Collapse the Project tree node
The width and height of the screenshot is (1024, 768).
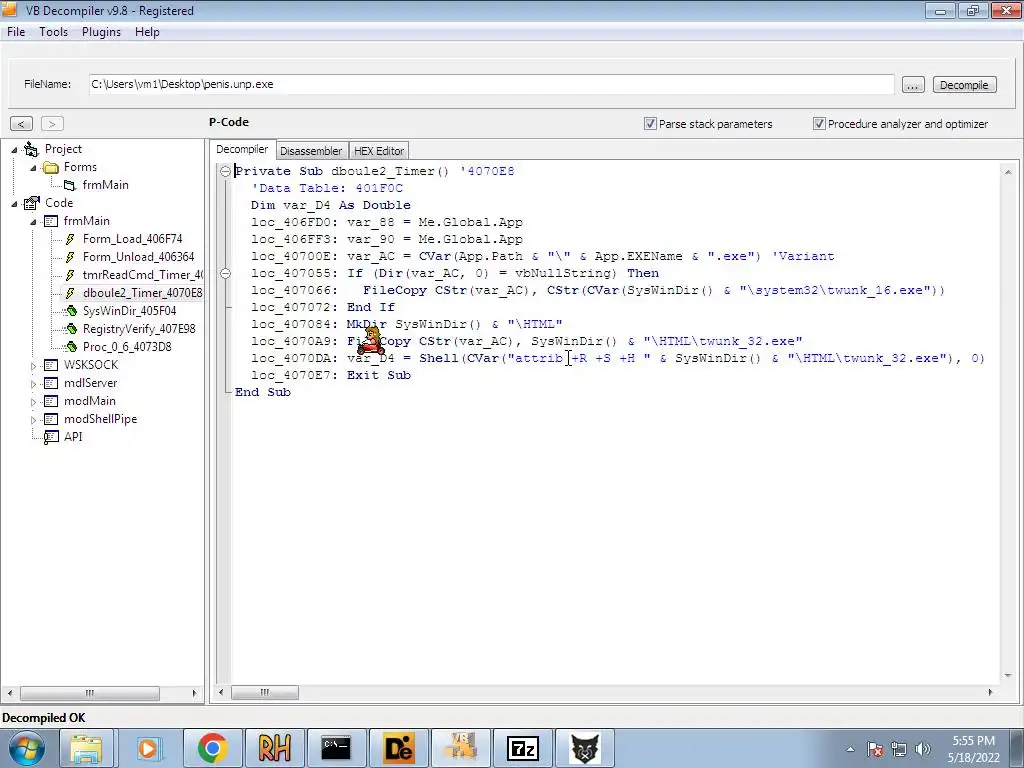(14, 150)
